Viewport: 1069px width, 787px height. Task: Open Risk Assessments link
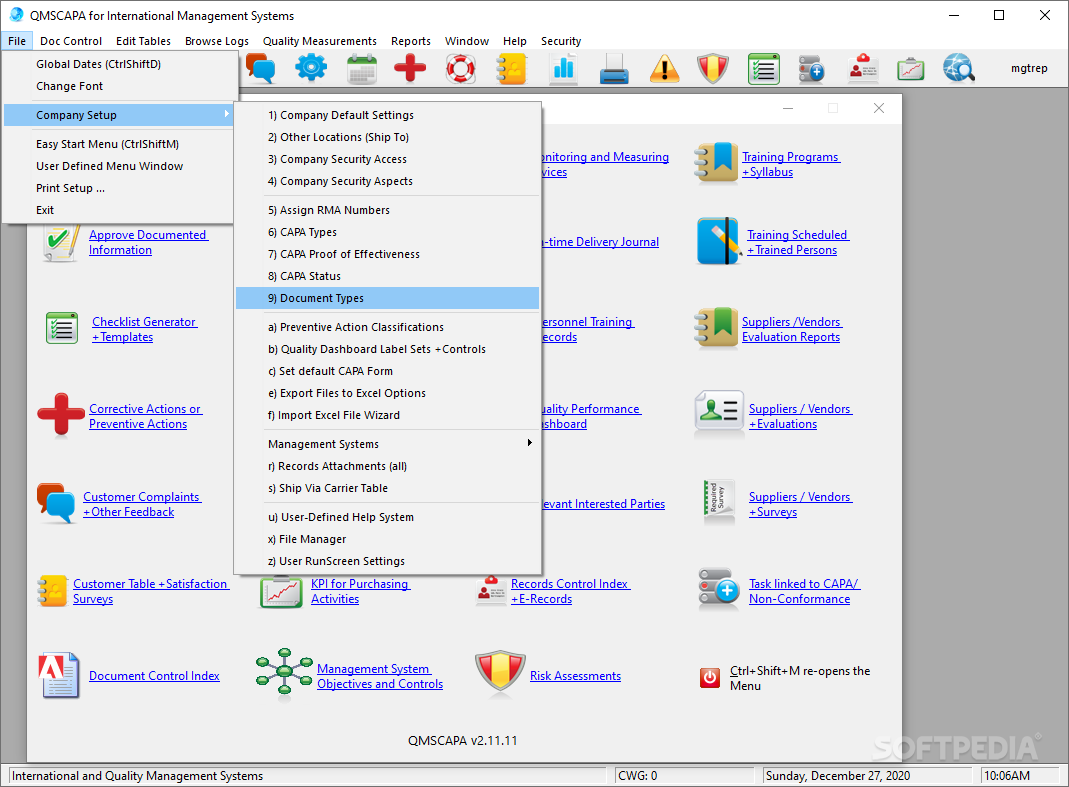point(575,676)
